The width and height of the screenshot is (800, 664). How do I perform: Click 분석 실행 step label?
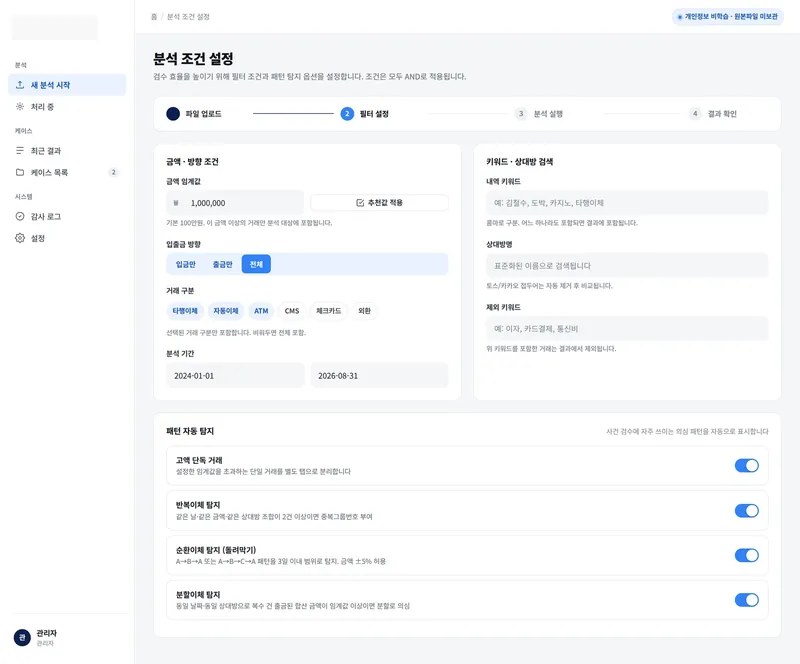tap(548, 114)
